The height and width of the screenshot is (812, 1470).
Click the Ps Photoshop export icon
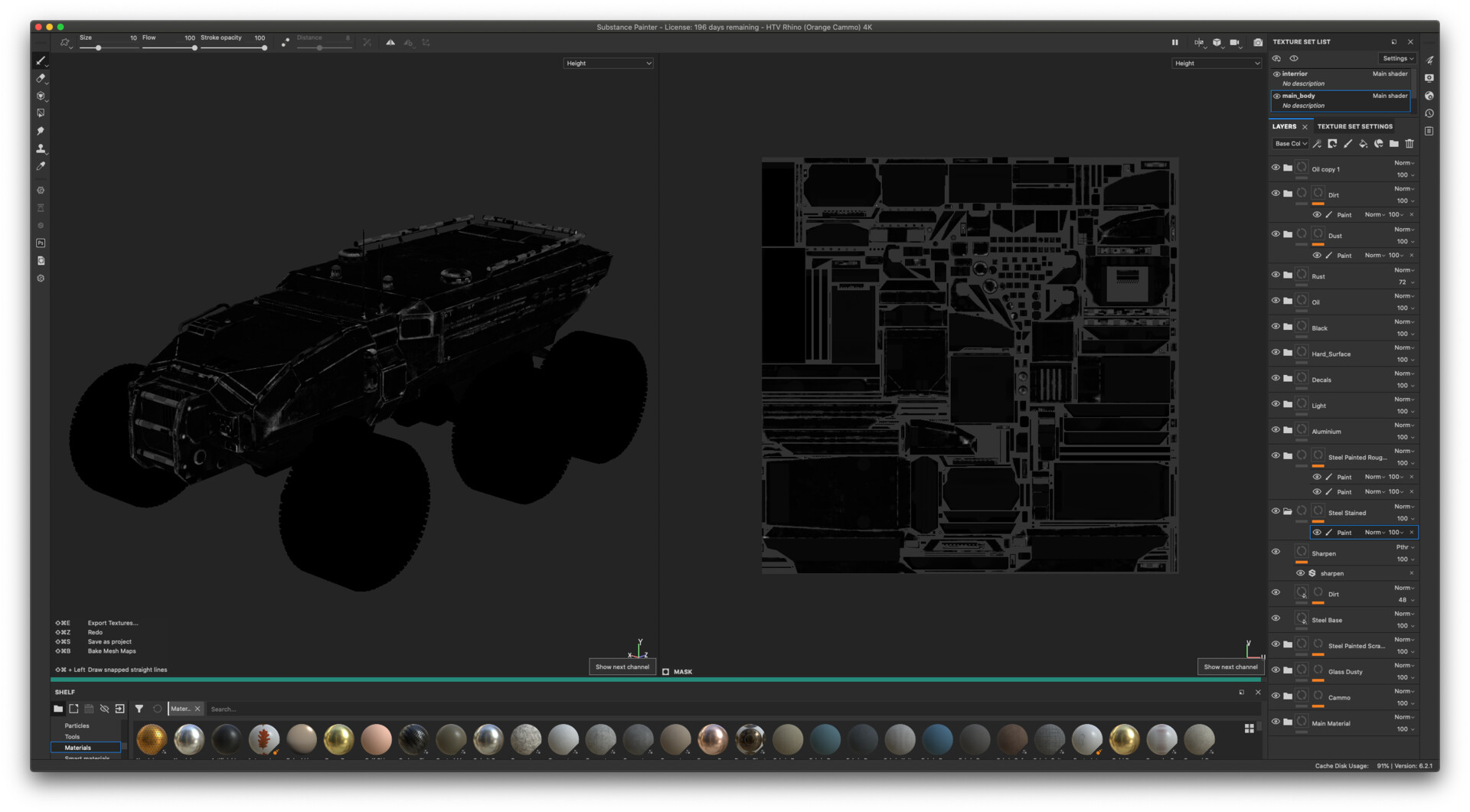(41, 243)
